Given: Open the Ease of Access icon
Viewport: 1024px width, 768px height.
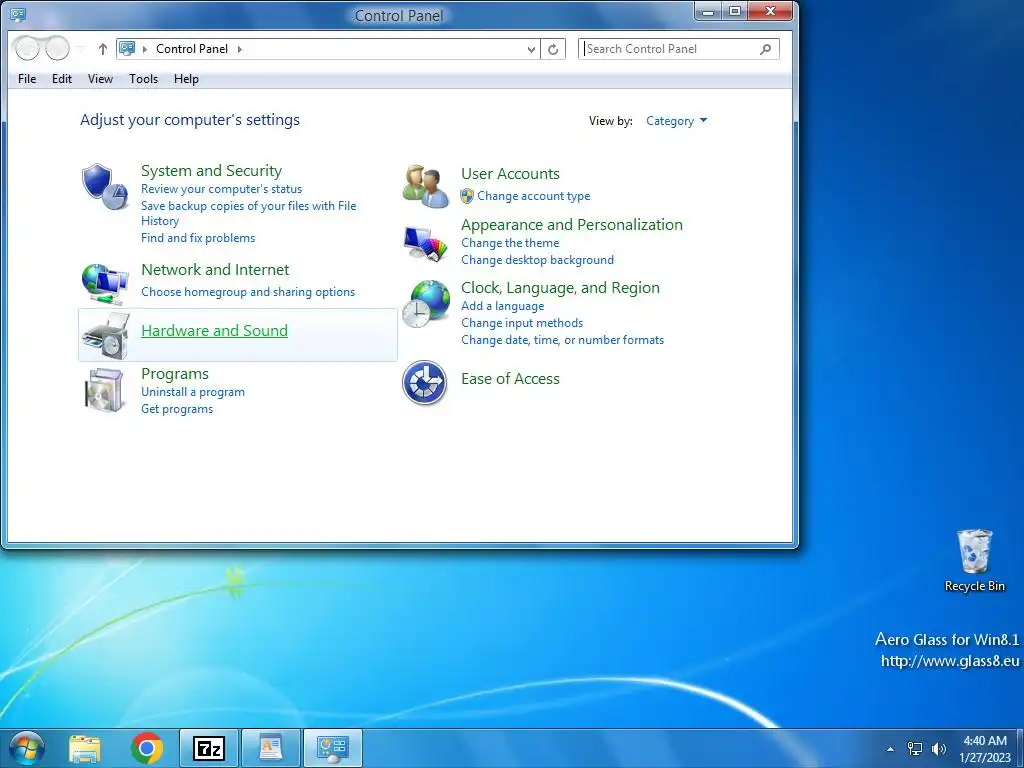Looking at the screenshot, I should [x=424, y=383].
